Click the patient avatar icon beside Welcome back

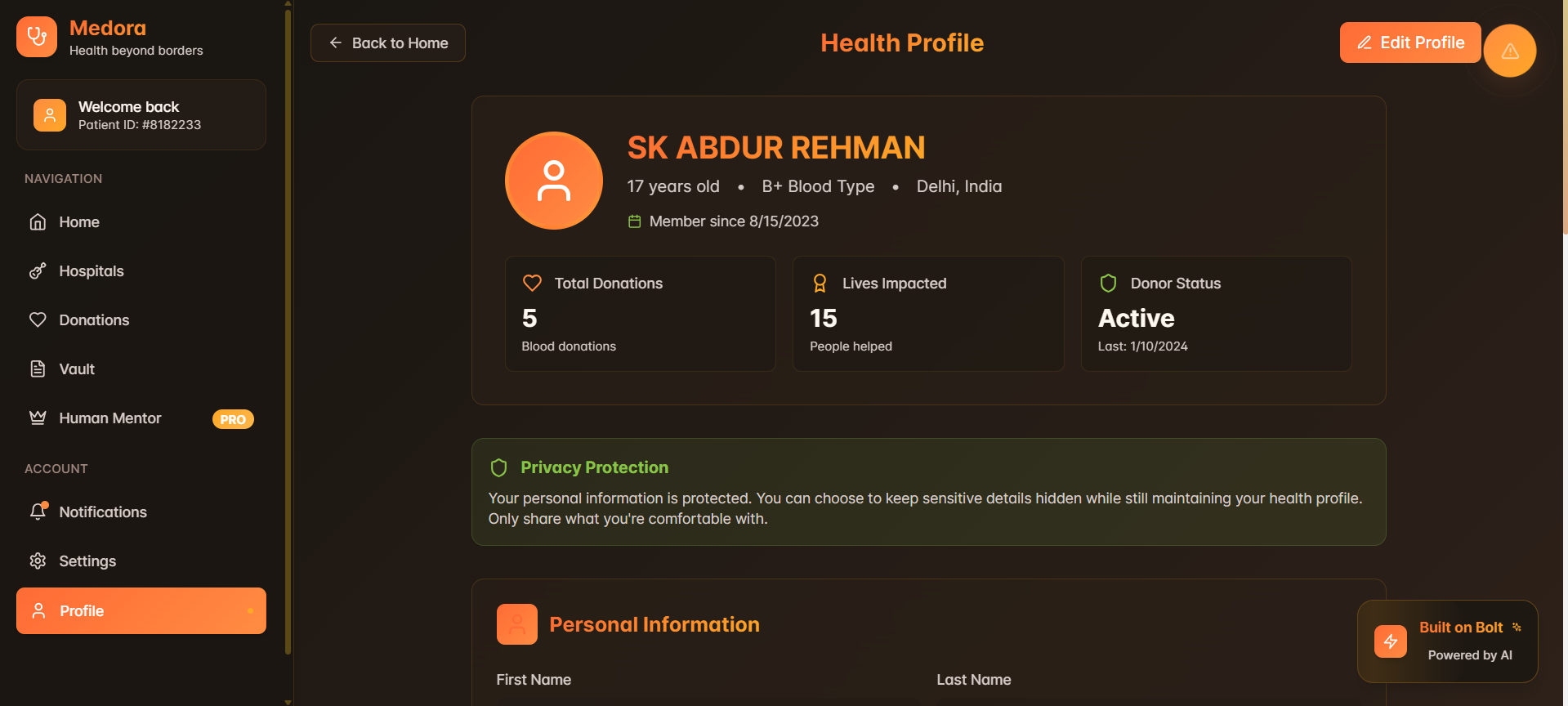click(x=50, y=115)
